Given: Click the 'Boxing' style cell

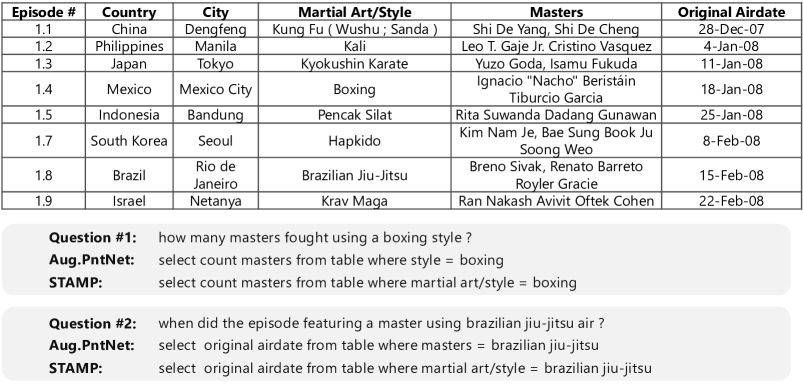Looking at the screenshot, I should [354, 89].
